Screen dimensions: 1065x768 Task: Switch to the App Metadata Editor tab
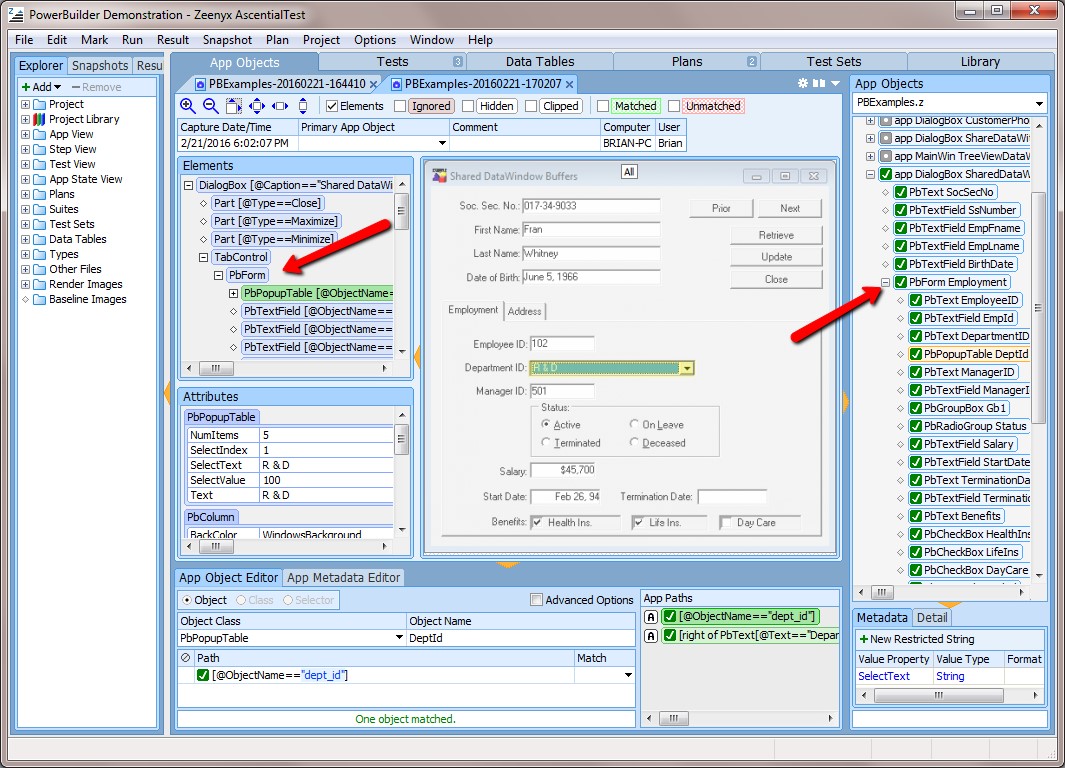click(343, 577)
